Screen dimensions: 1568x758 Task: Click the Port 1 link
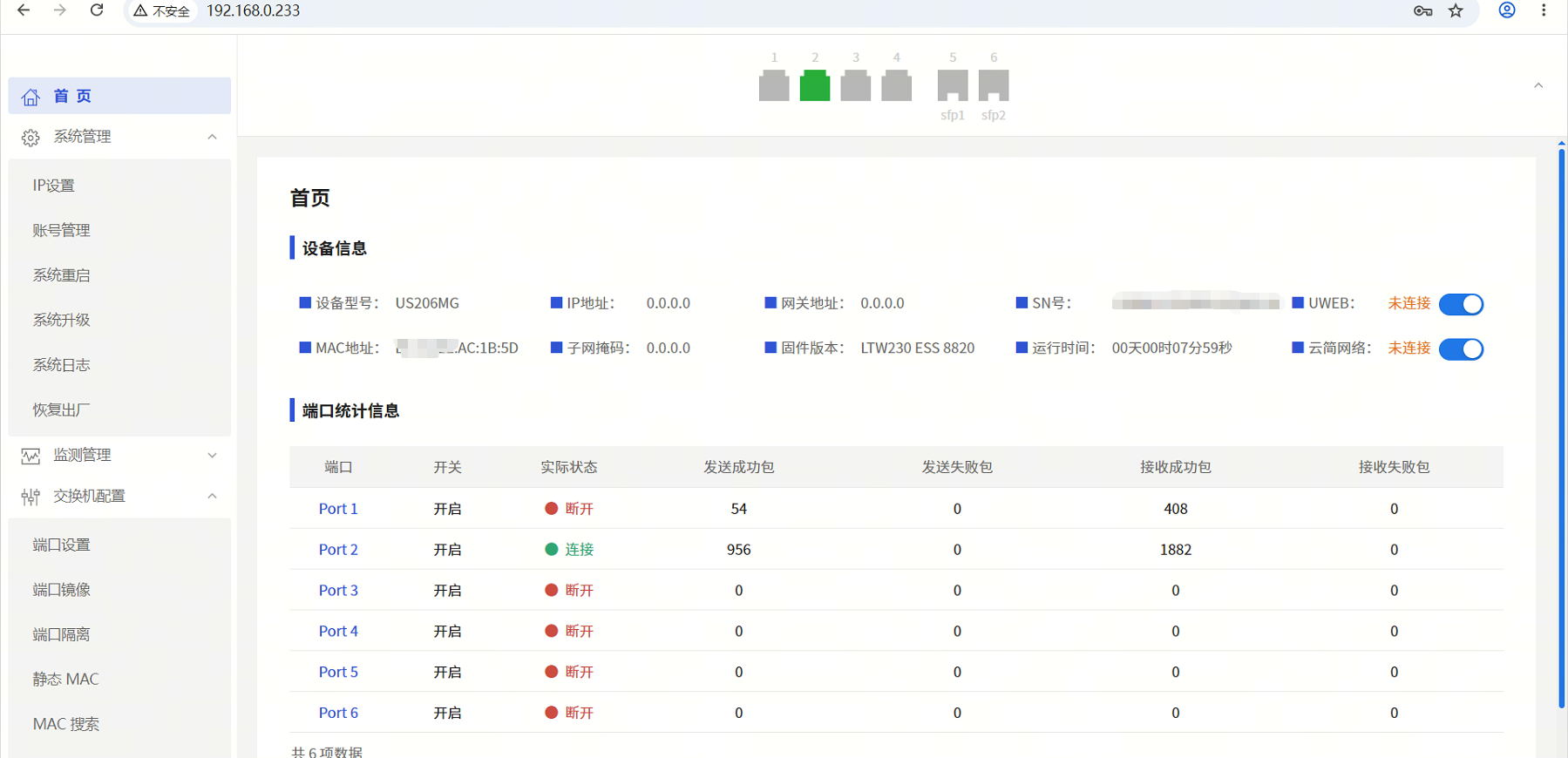pyautogui.click(x=338, y=509)
